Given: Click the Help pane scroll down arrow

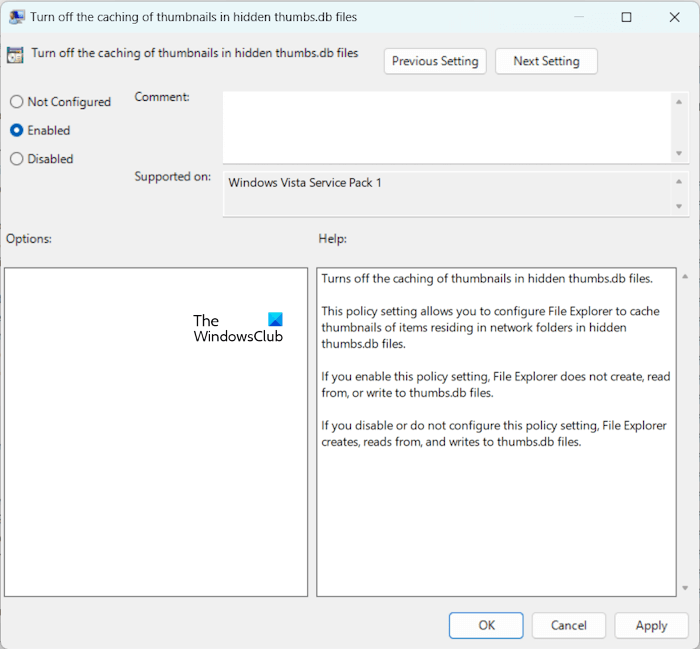Looking at the screenshot, I should point(685,588).
